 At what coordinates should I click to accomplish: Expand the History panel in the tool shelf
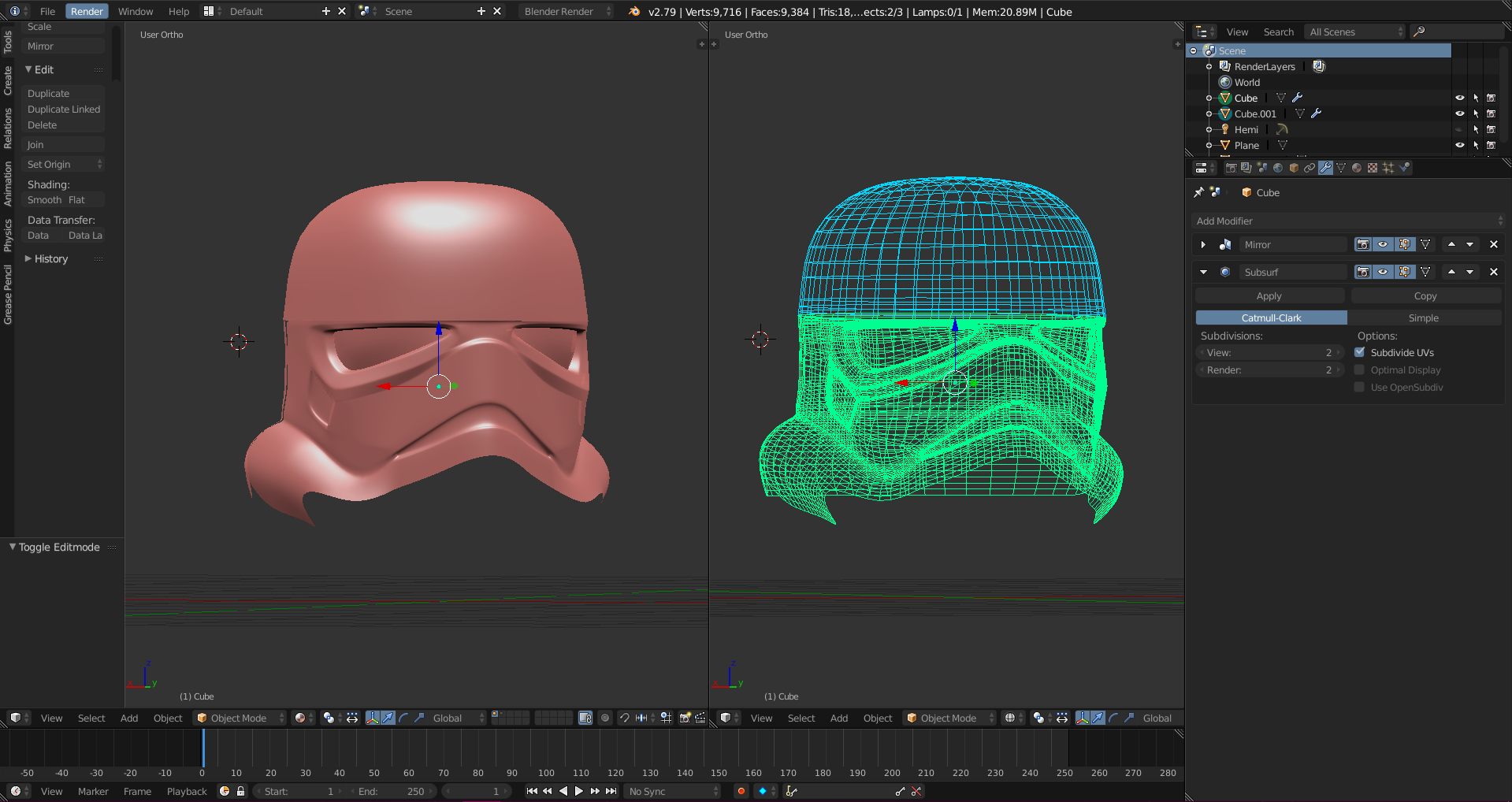(50, 258)
